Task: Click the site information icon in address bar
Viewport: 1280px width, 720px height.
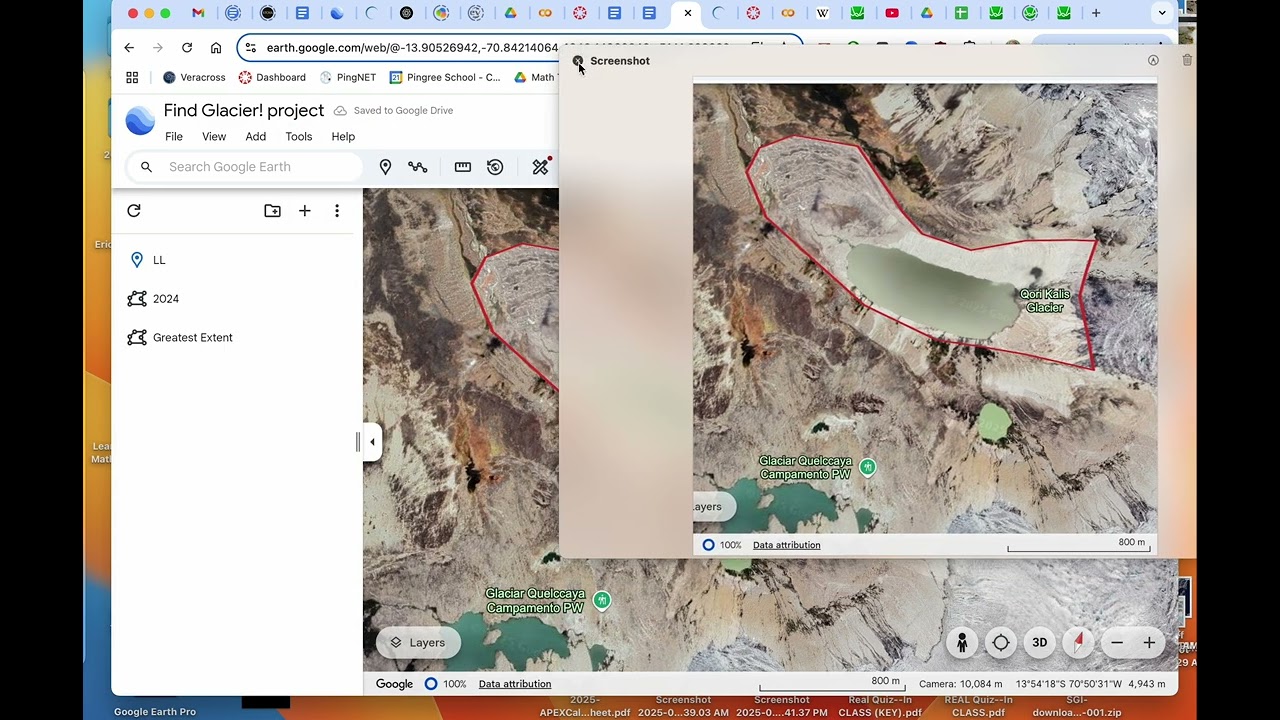Action: pos(250,47)
